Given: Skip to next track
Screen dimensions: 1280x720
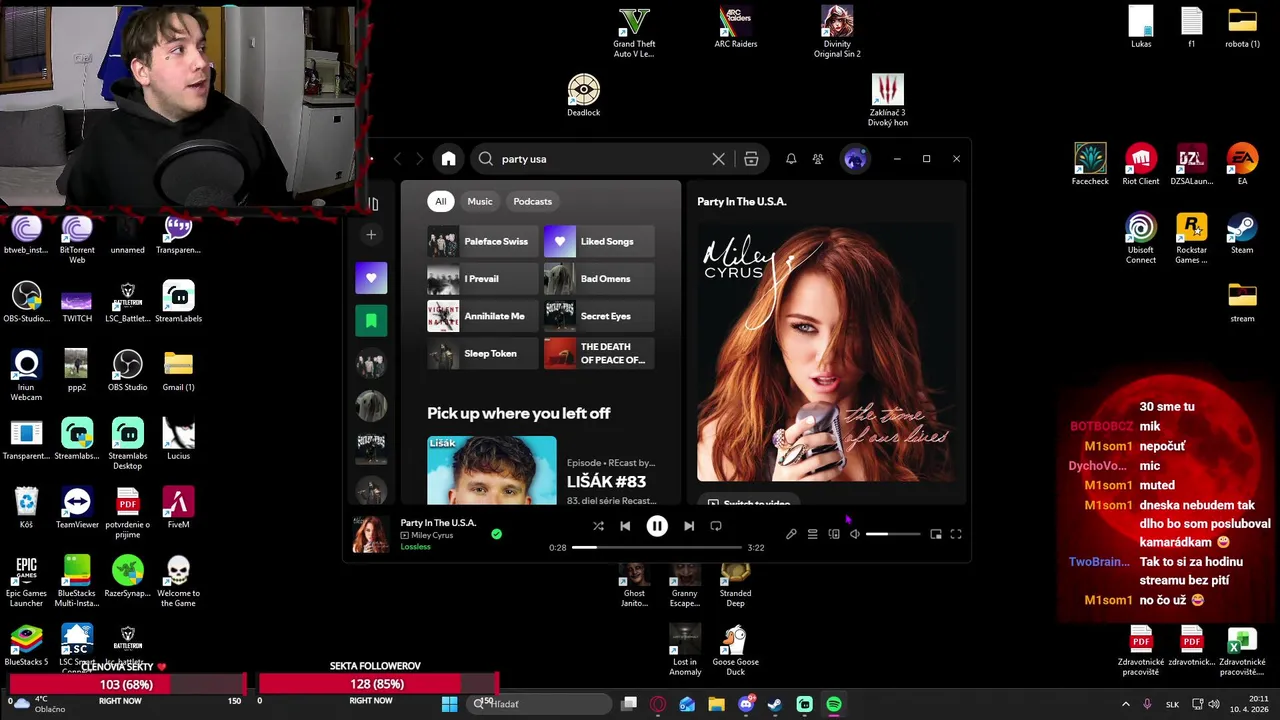Looking at the screenshot, I should pos(689,526).
